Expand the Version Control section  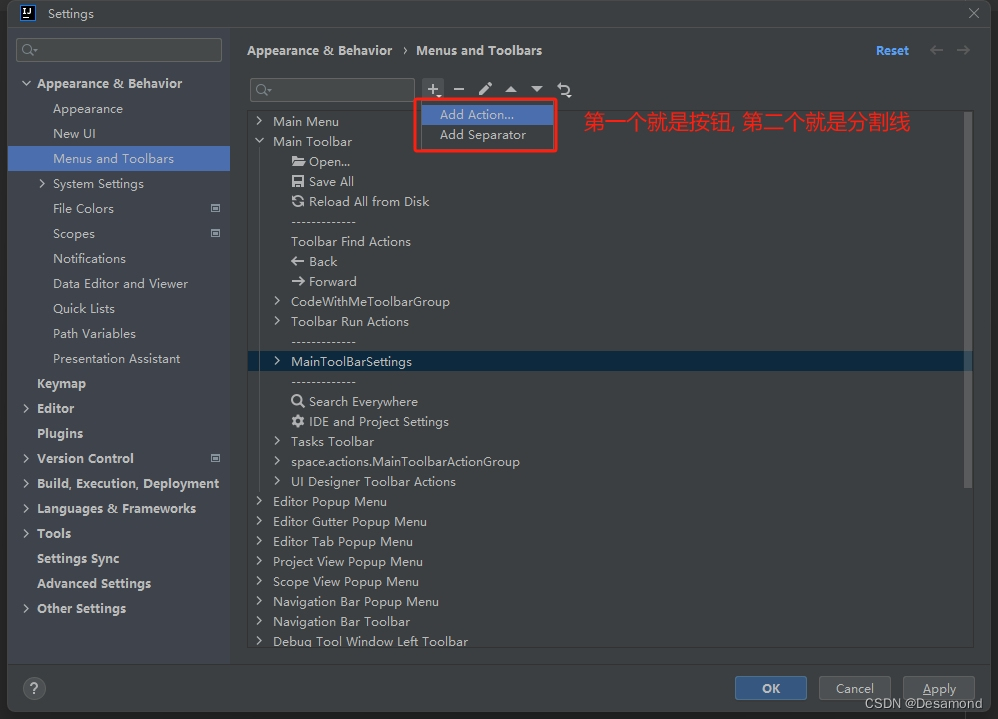click(x=26, y=458)
